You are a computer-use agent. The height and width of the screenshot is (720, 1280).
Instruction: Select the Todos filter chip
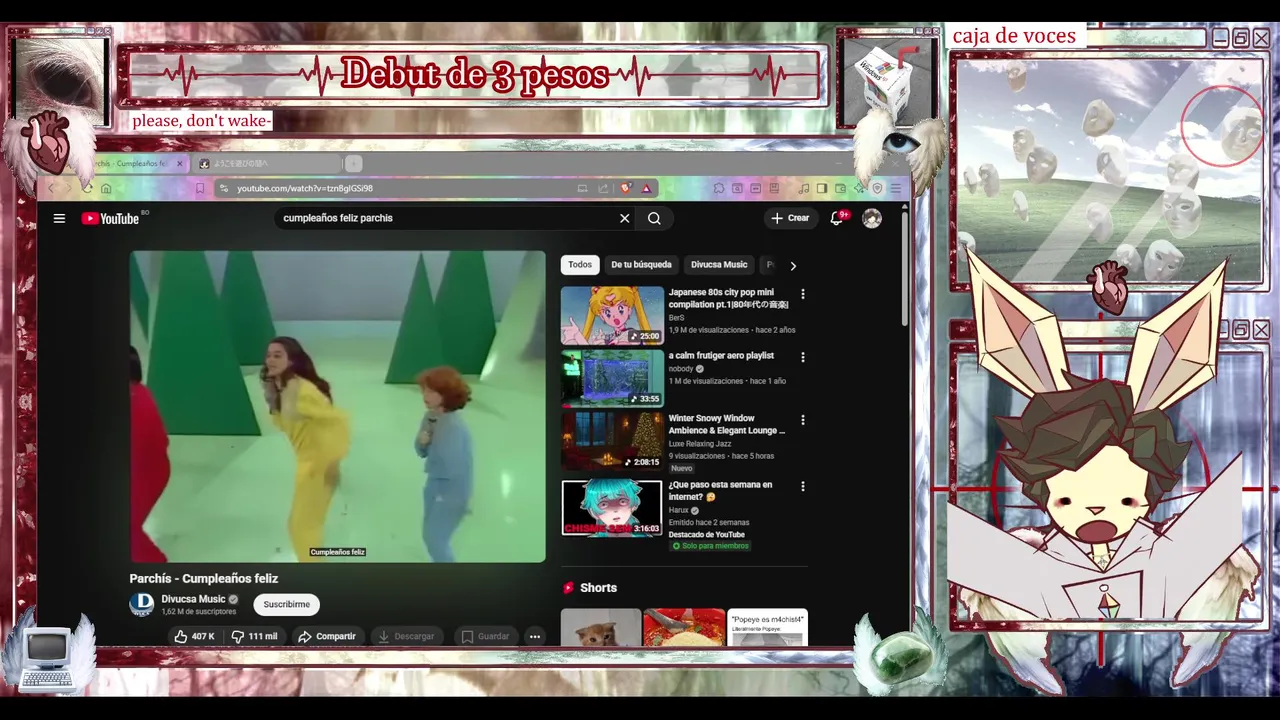(x=580, y=265)
